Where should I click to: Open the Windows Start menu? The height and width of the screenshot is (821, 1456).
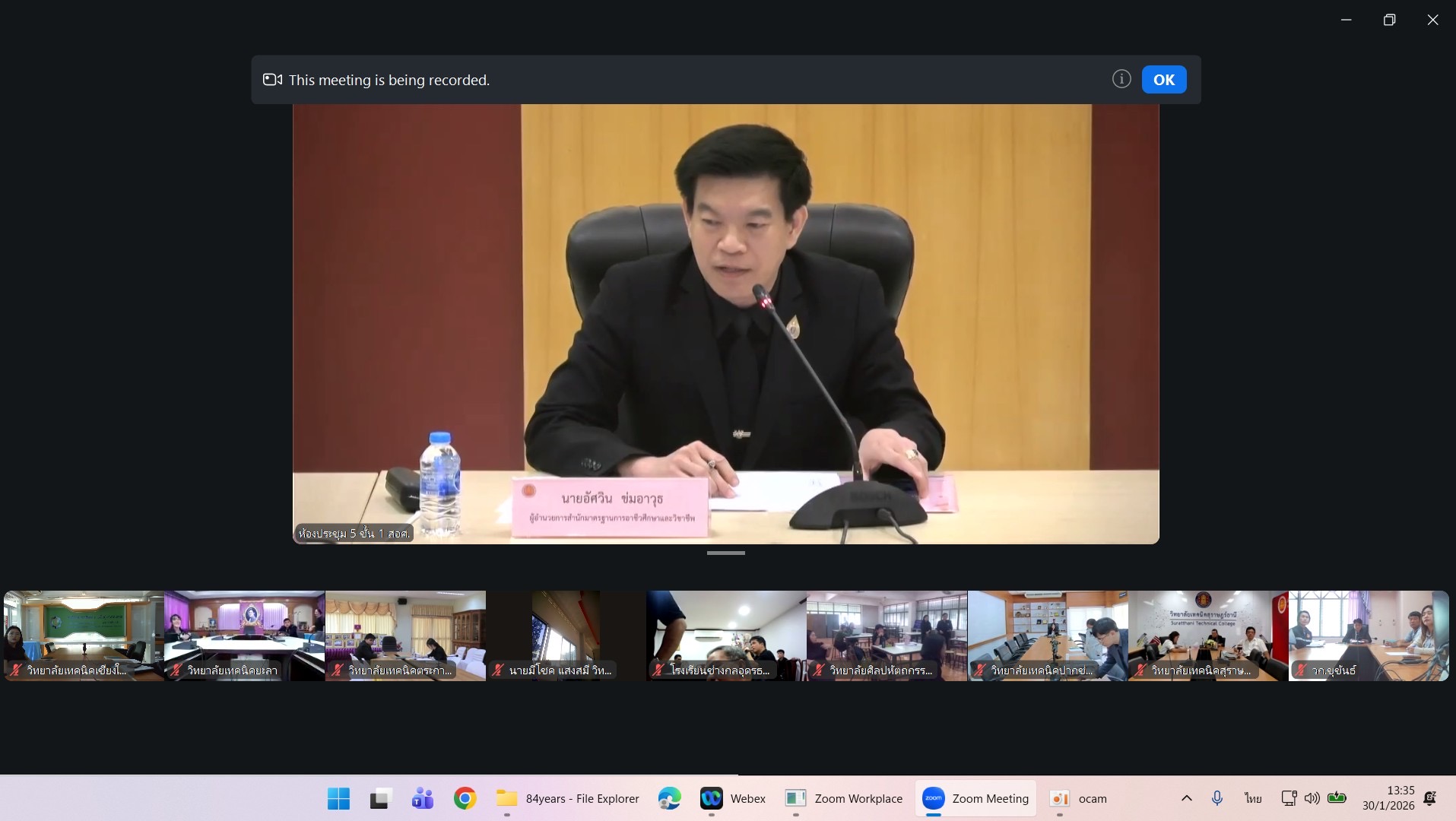click(x=338, y=798)
